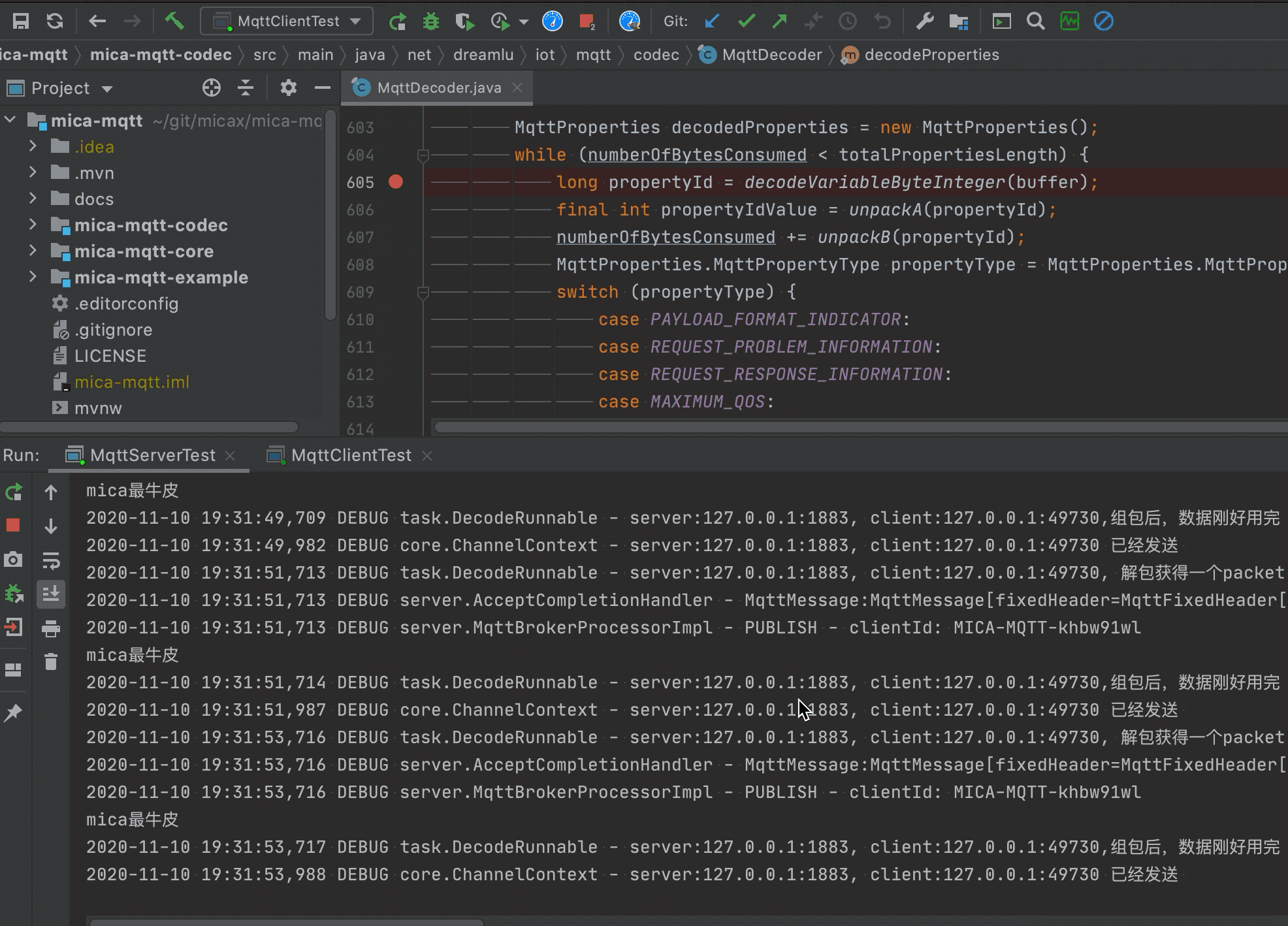This screenshot has height=926, width=1288.
Task: Switch to the MqttClientTest run tab
Action: 351,455
